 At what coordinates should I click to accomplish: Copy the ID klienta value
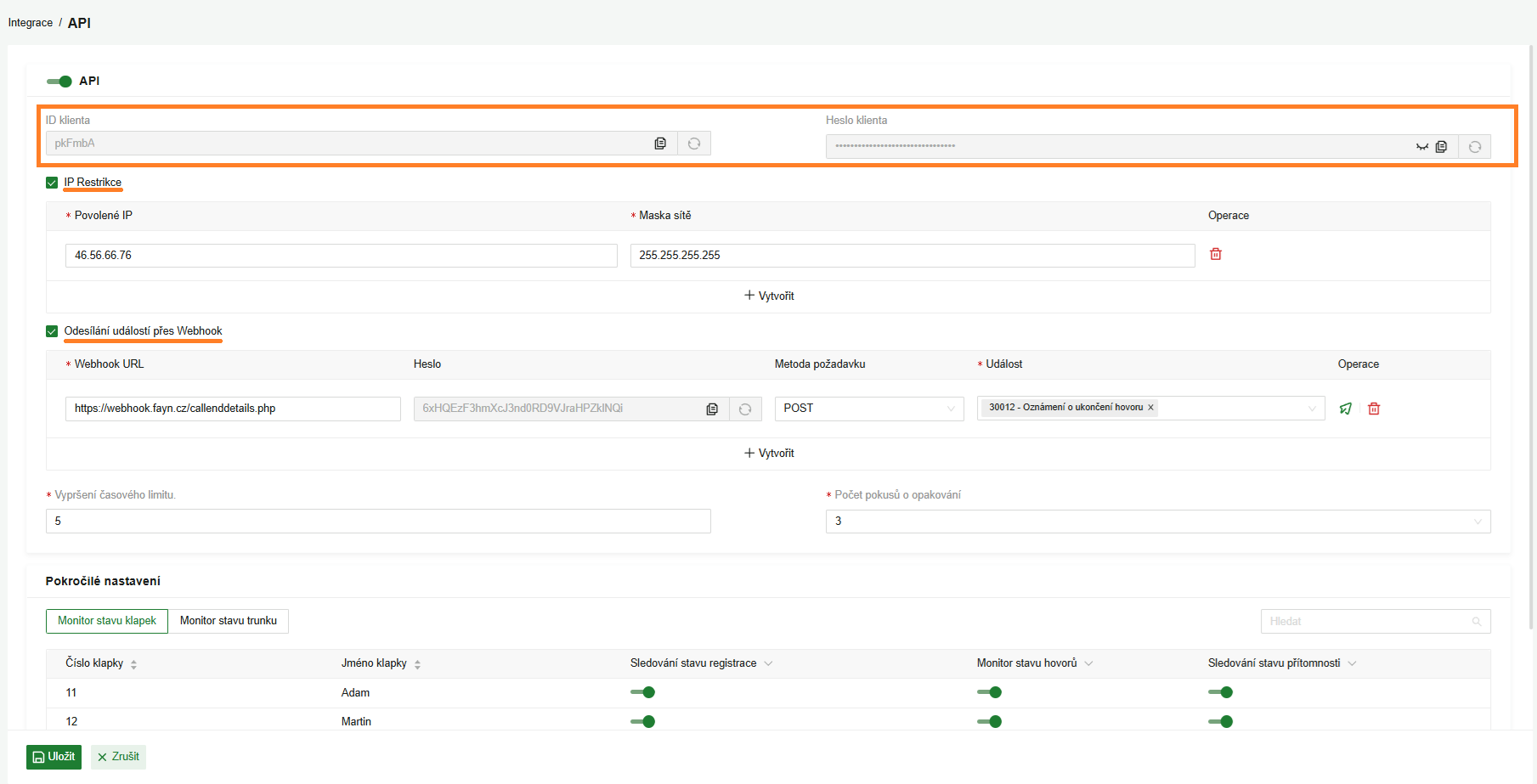(660, 144)
